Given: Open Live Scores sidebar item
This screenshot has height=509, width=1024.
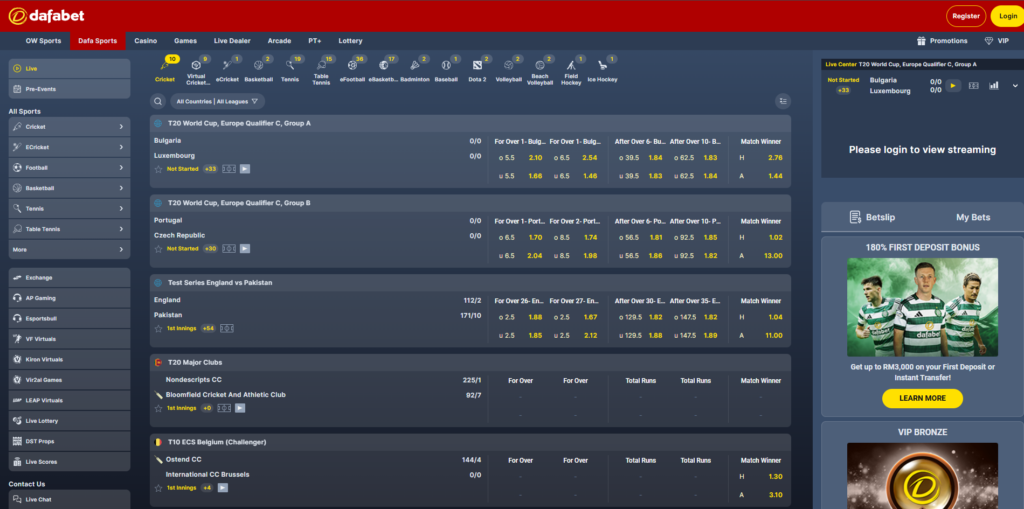Looking at the screenshot, I should 69,461.
